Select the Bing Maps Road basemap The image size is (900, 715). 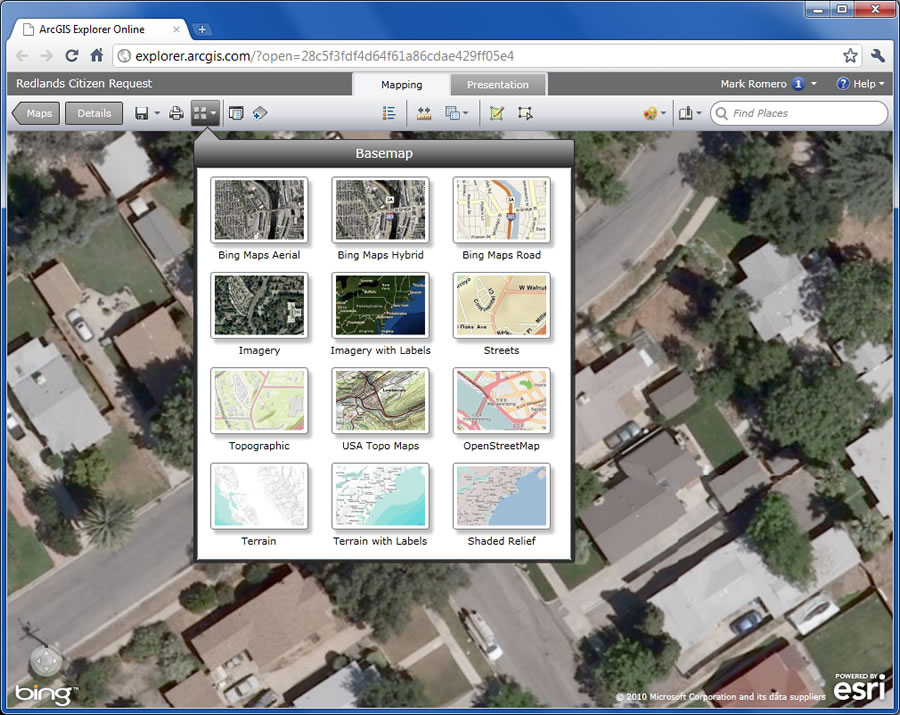pyautogui.click(x=501, y=210)
